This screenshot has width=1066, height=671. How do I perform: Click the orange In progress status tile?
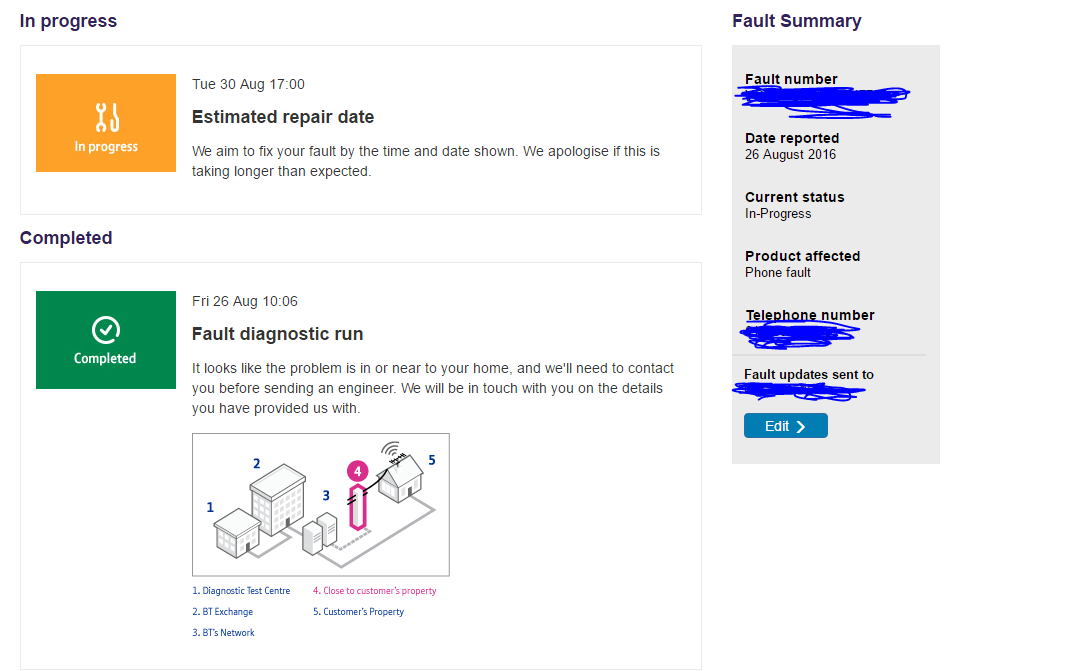tap(106, 123)
